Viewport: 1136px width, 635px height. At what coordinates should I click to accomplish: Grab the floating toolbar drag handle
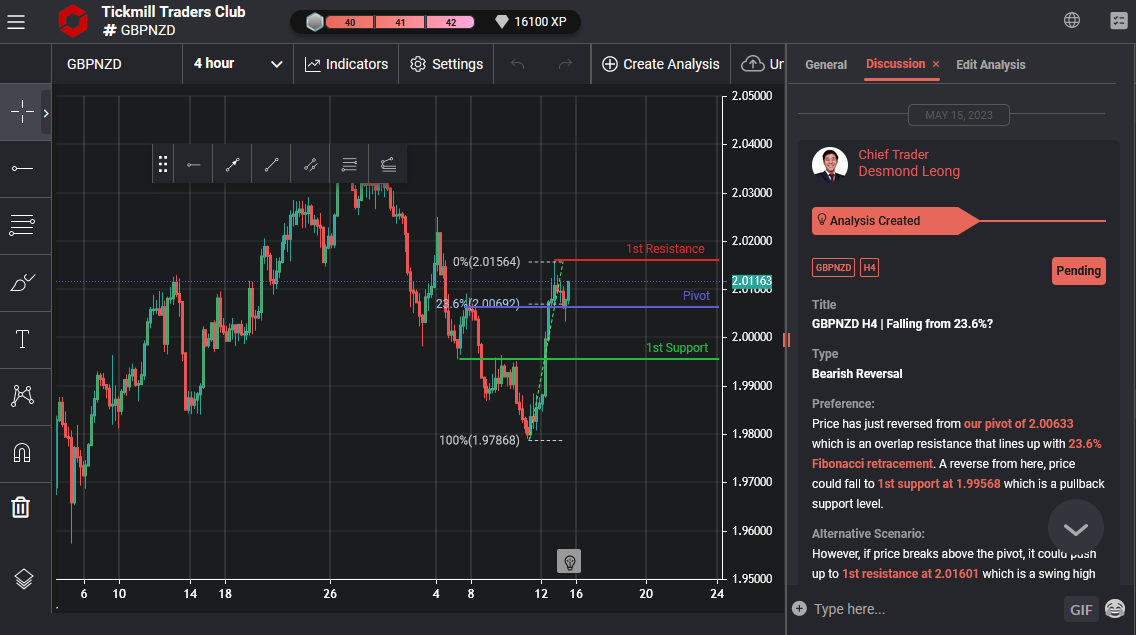[163, 165]
